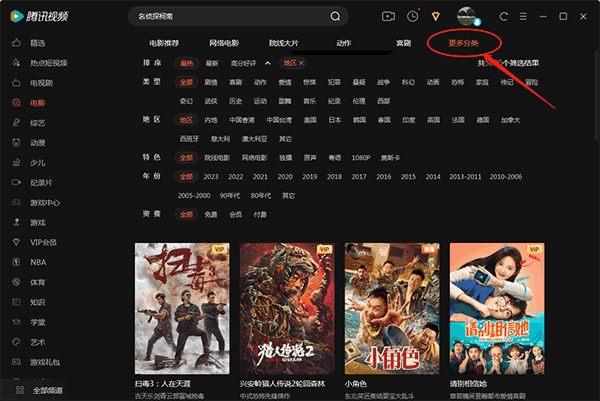Click title text 兴安岭猎人传说2轮回森林
Image resolution: width=600 pixels, height=401 pixels.
pos(282,383)
